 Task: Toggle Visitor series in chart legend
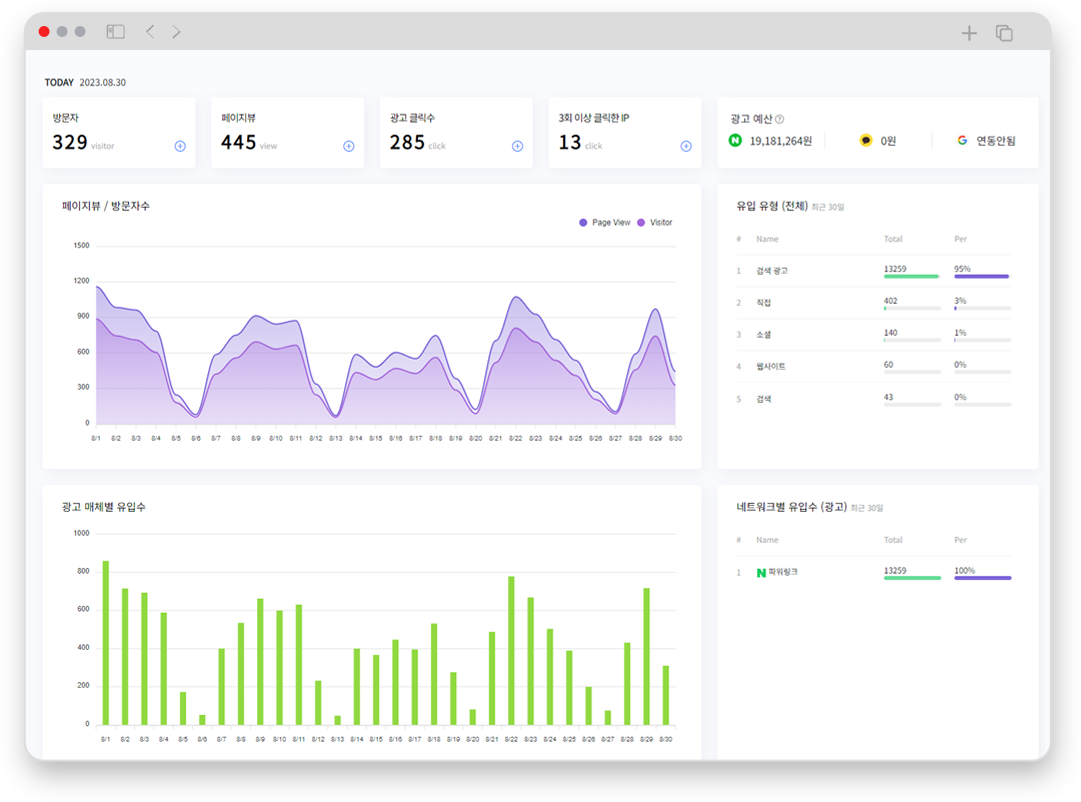655,223
